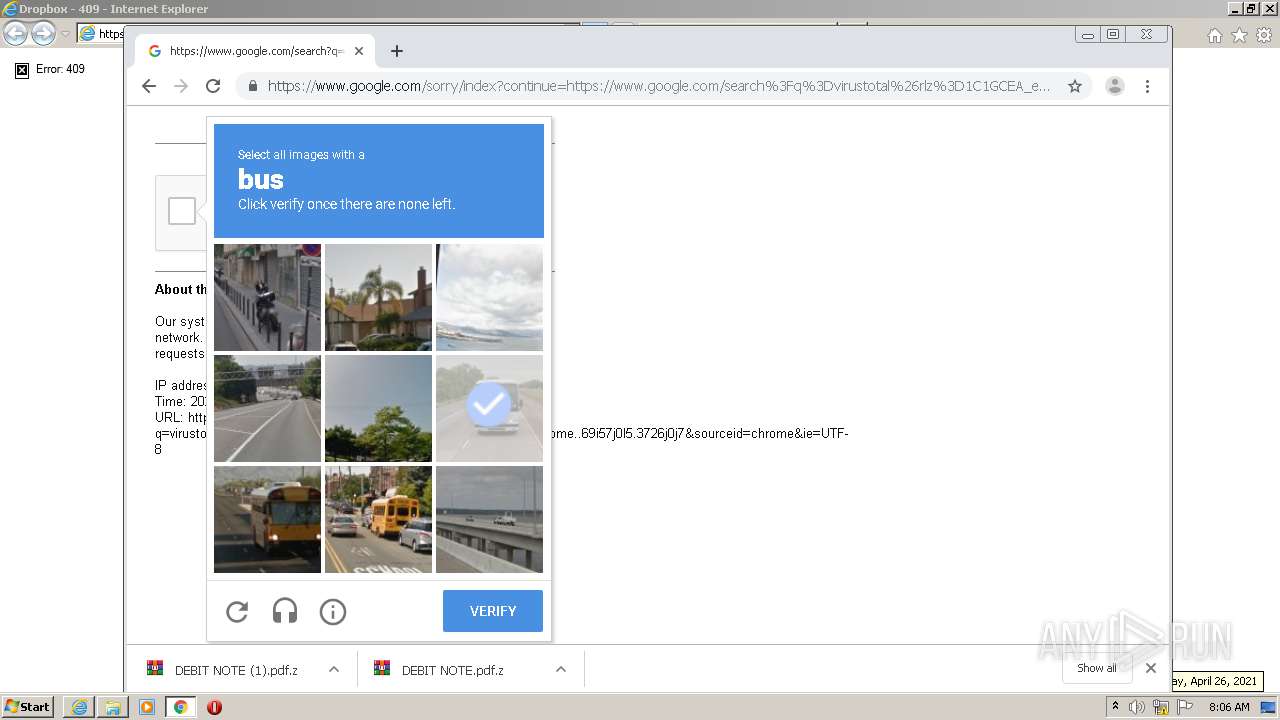Open a new Chrome tab
1280x720 pixels.
point(397,51)
